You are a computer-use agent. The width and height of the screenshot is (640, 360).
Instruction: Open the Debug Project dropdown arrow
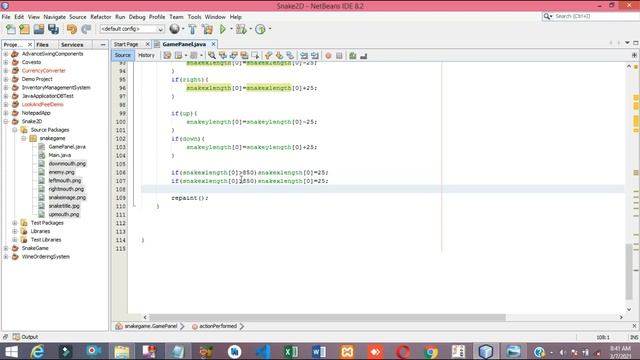(x=250, y=29)
